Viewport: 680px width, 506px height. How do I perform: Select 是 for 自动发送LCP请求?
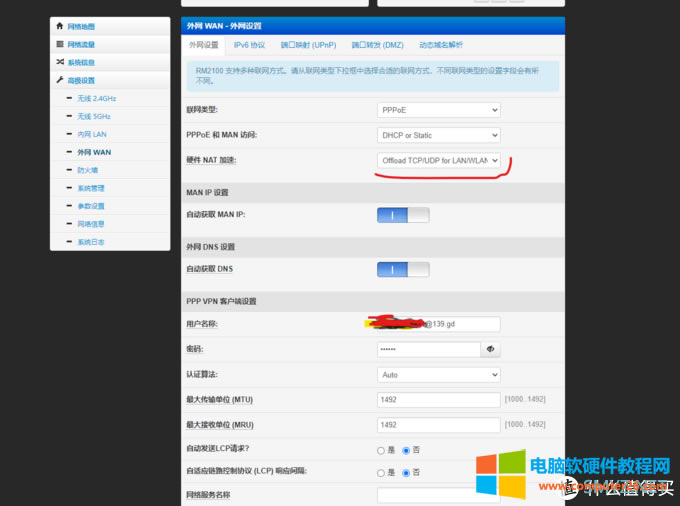coord(381,450)
